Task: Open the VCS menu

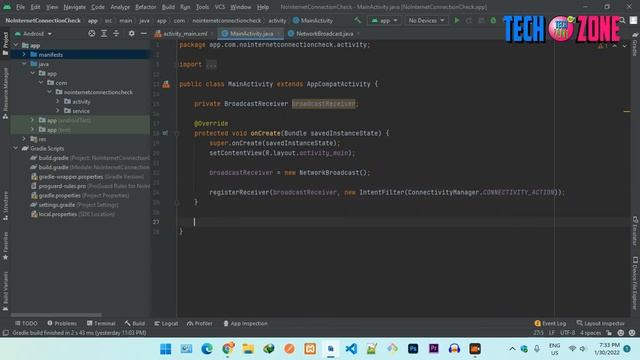Action: pyautogui.click(x=220, y=7)
